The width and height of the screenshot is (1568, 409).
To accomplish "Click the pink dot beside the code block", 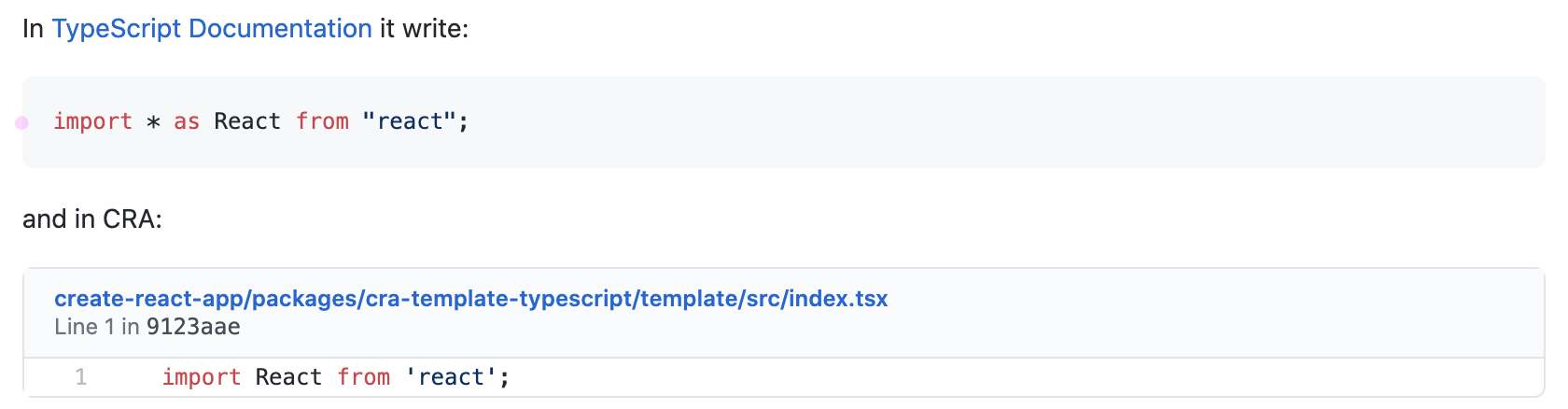I will (21, 122).
